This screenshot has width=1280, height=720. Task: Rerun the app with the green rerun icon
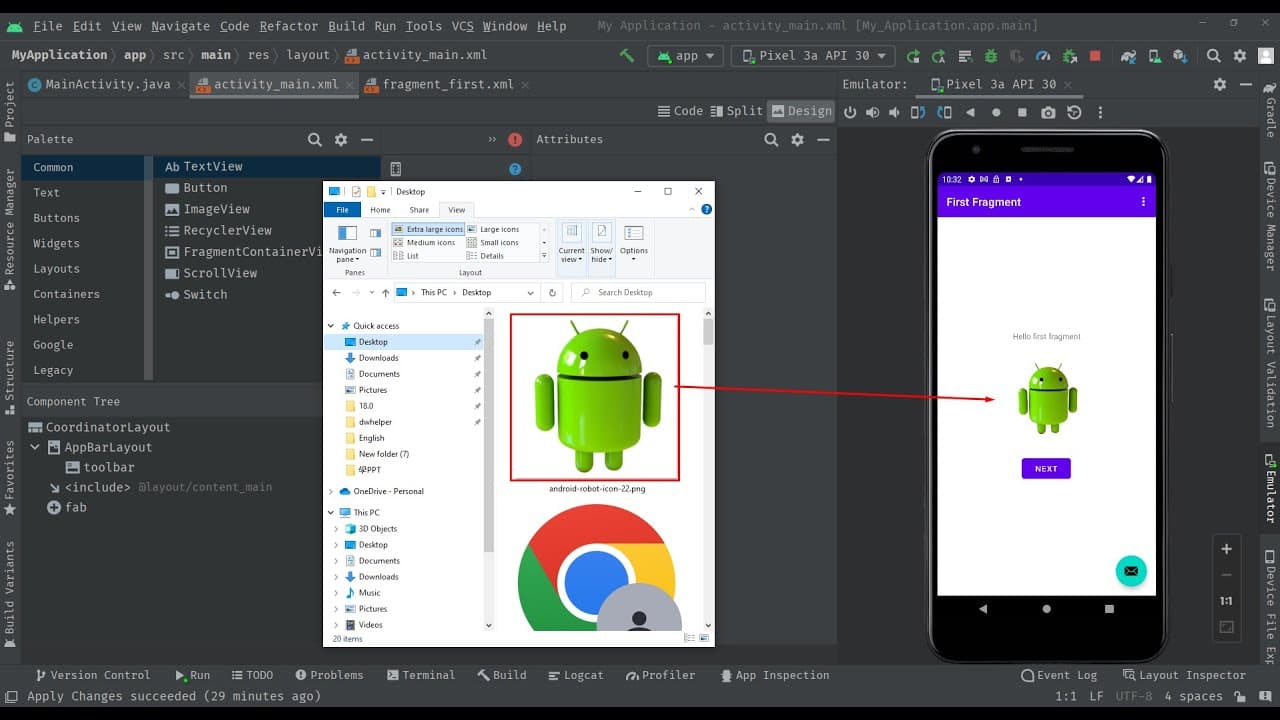913,56
